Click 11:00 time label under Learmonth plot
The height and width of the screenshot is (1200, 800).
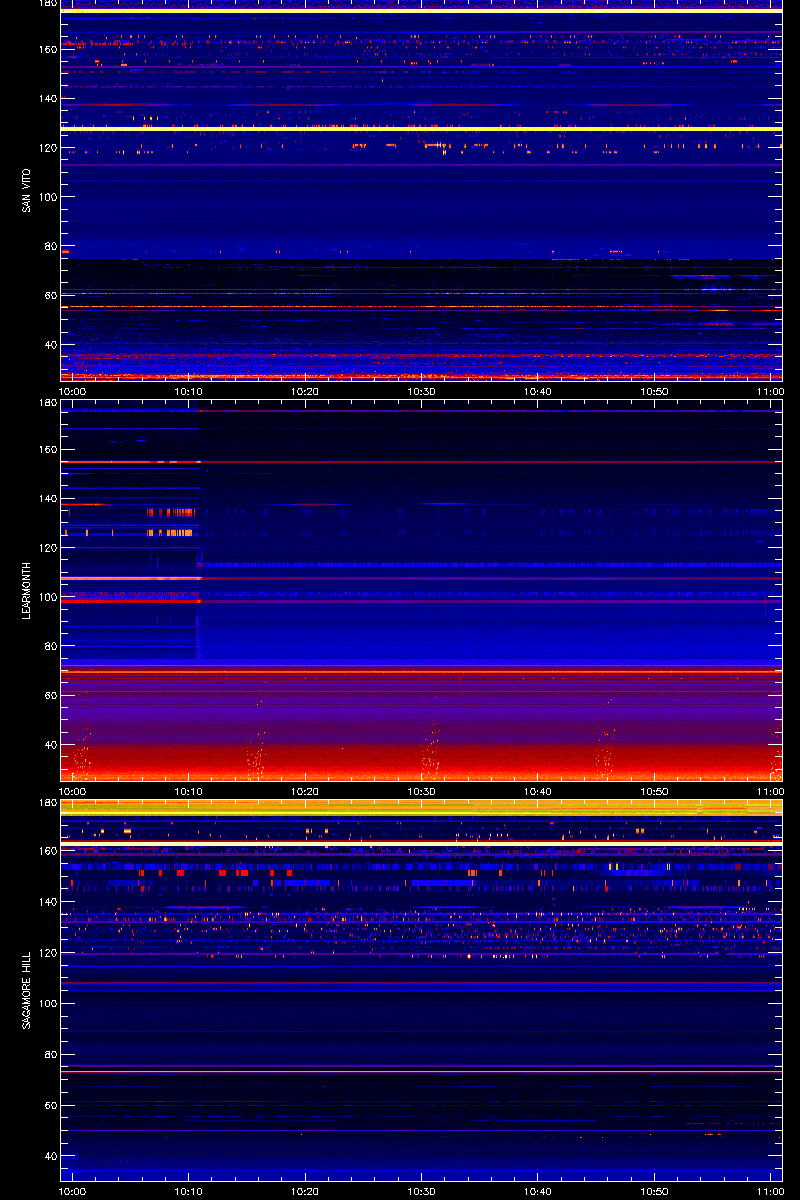point(770,791)
